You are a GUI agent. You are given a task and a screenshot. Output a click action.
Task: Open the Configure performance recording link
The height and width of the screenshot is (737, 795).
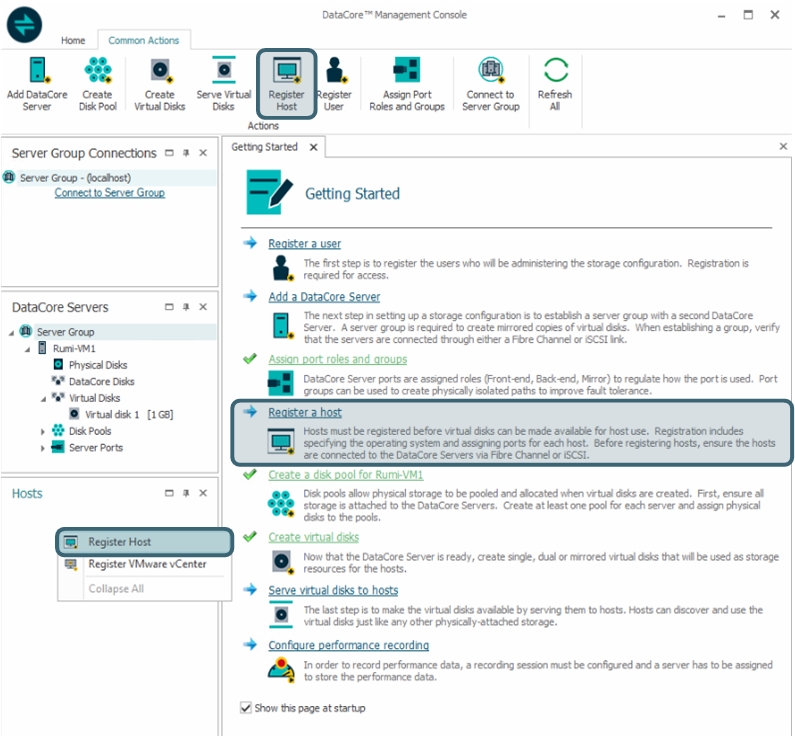tap(348, 645)
